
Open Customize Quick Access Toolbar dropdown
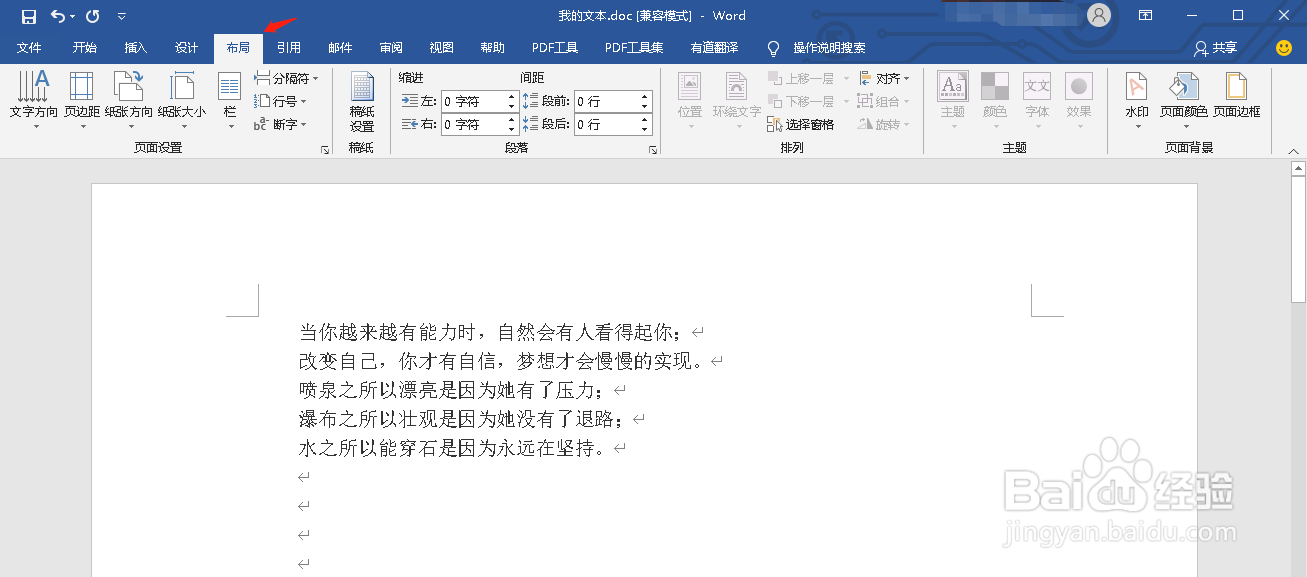point(122,16)
